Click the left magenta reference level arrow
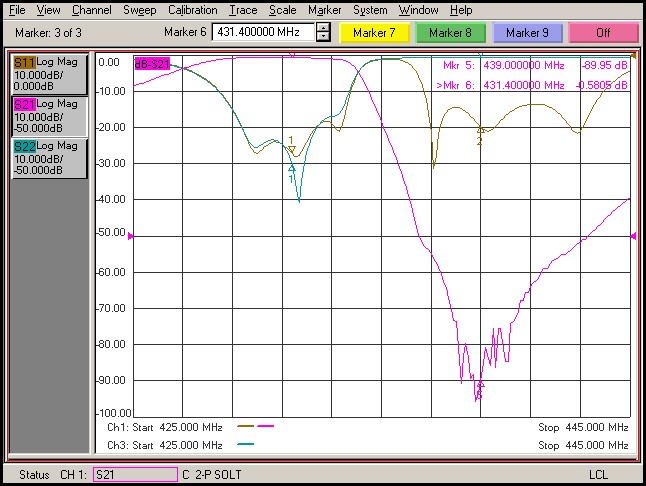The width and height of the screenshot is (646, 486). click(x=131, y=236)
